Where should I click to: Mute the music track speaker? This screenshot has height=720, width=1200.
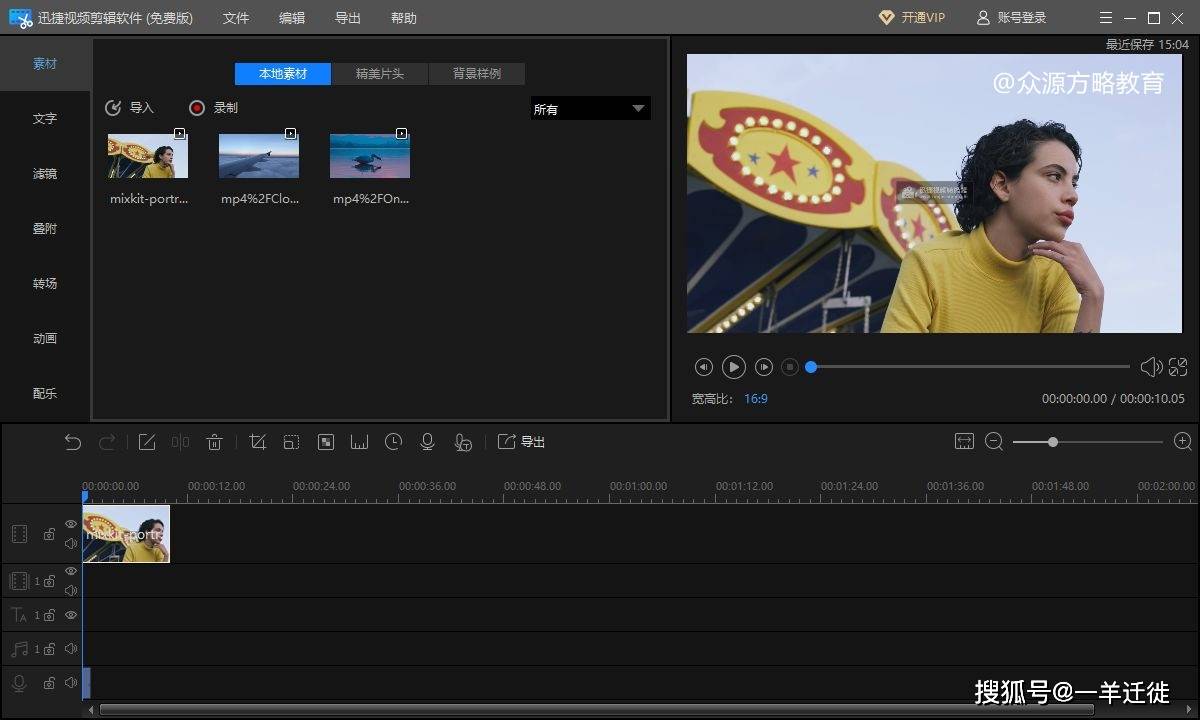[x=71, y=649]
